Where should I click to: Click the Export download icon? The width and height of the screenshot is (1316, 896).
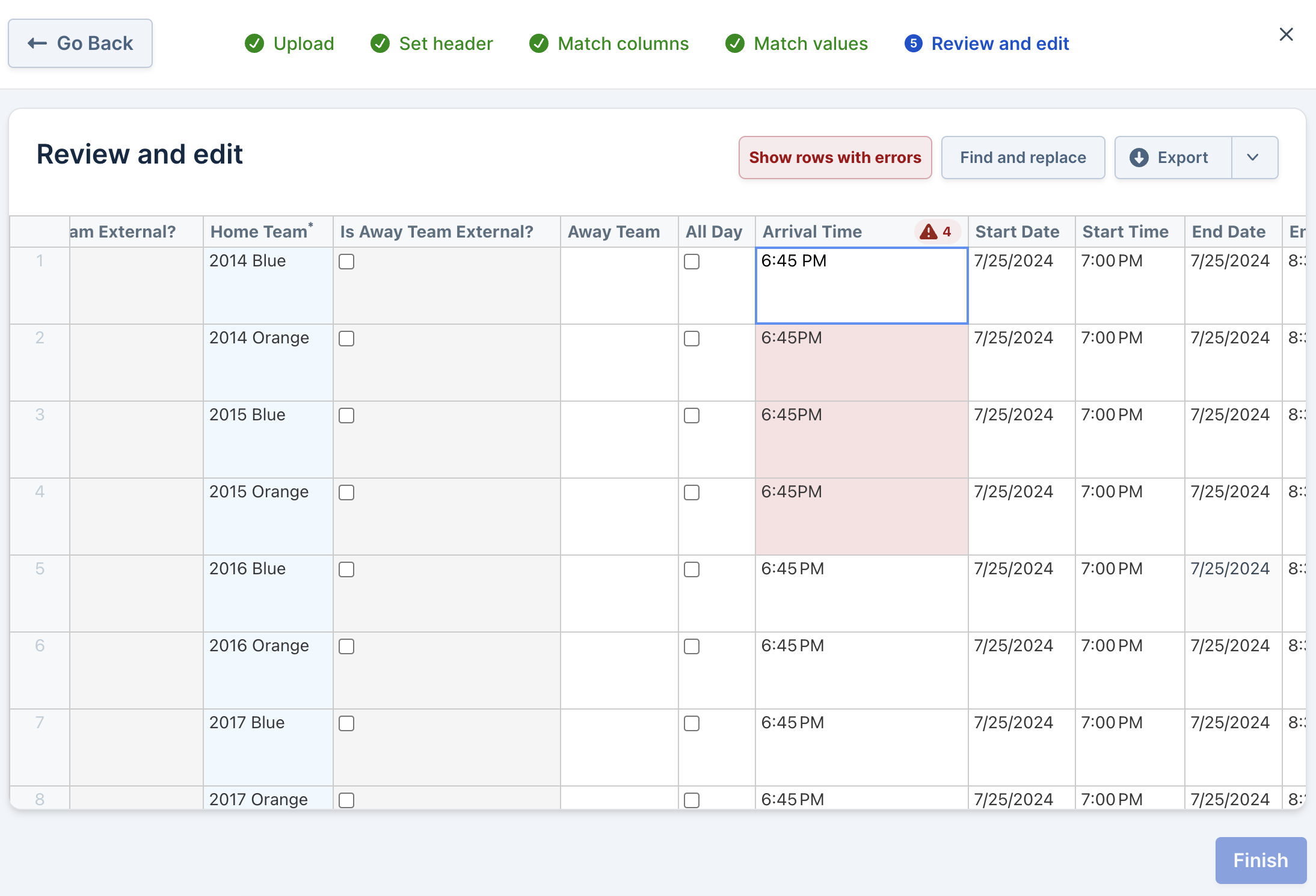click(x=1139, y=158)
